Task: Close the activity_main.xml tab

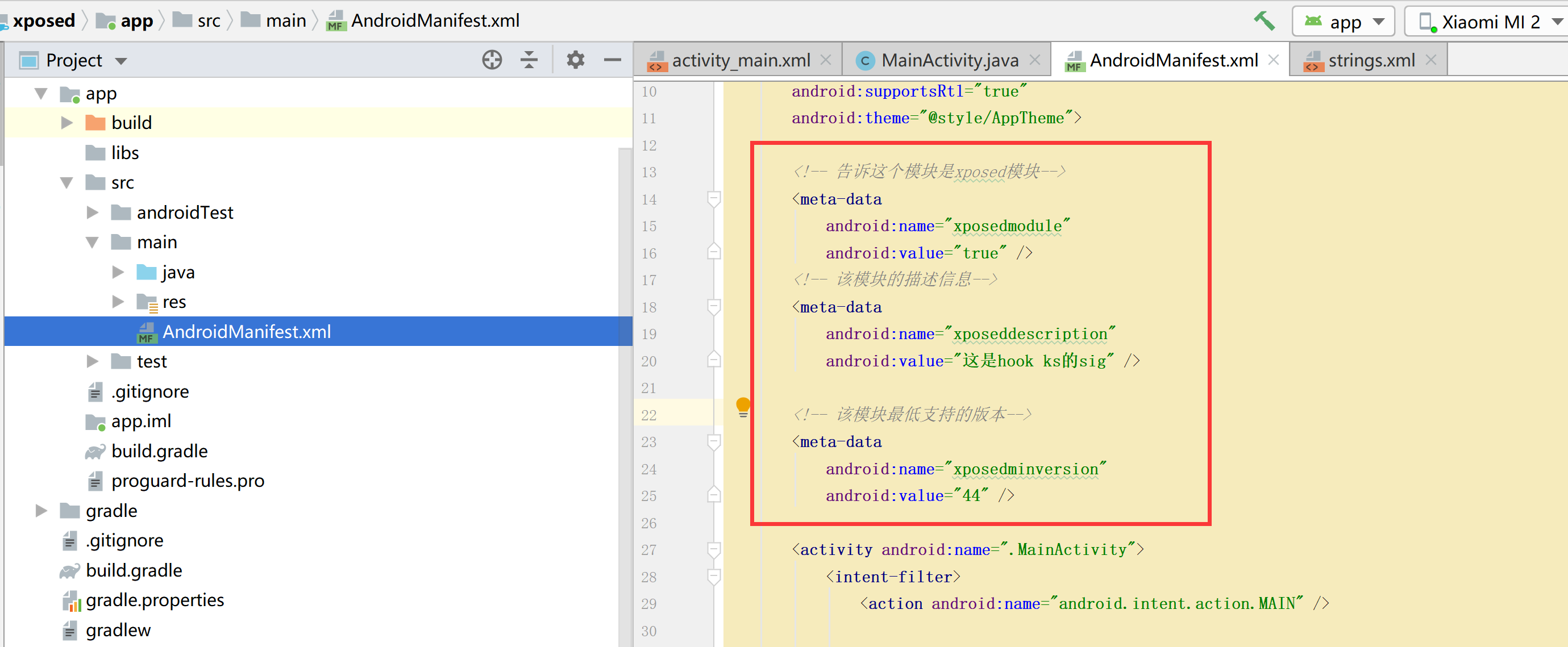Action: pyautogui.click(x=825, y=60)
